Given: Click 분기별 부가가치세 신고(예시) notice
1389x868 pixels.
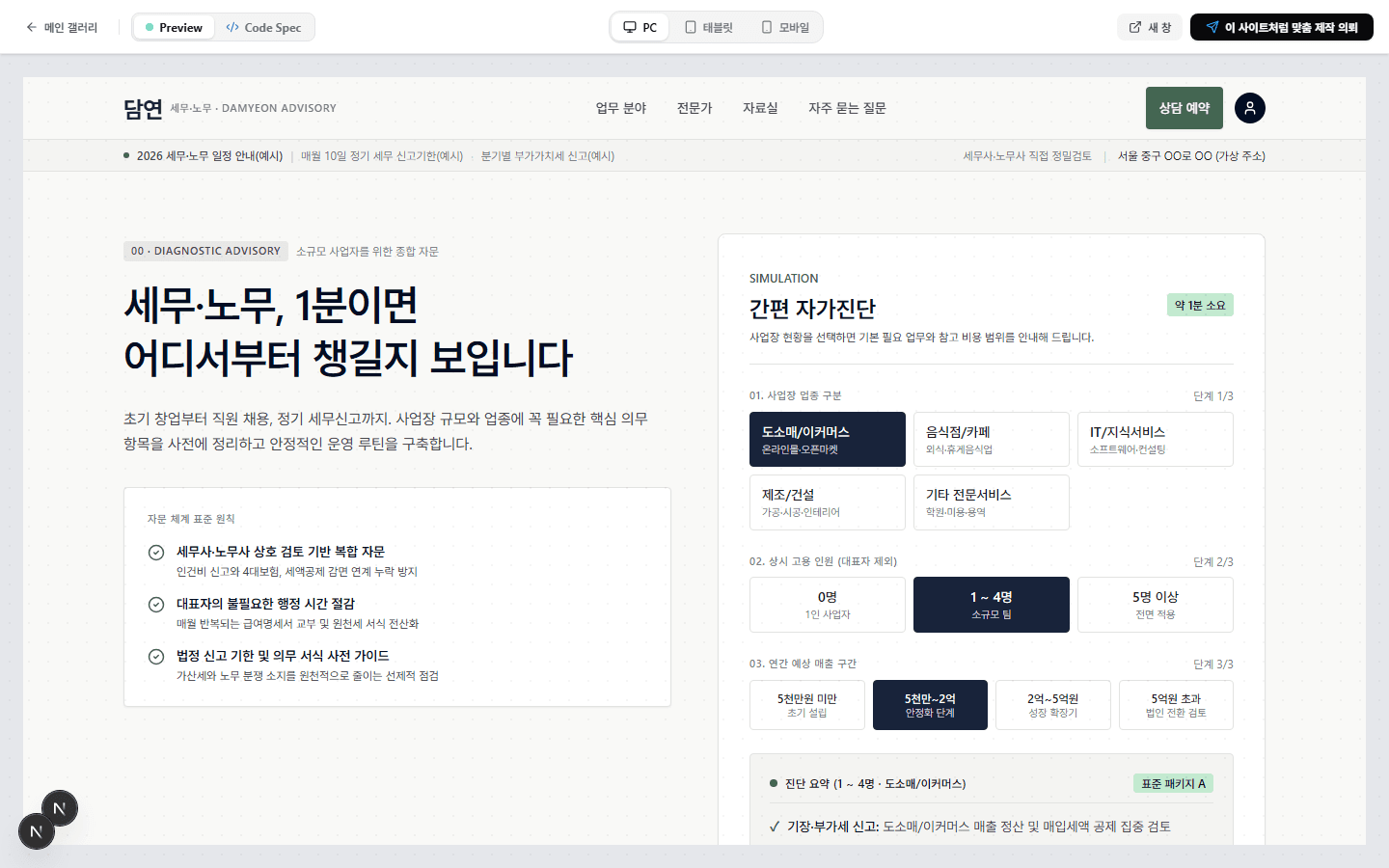Looking at the screenshot, I should 548,156.
